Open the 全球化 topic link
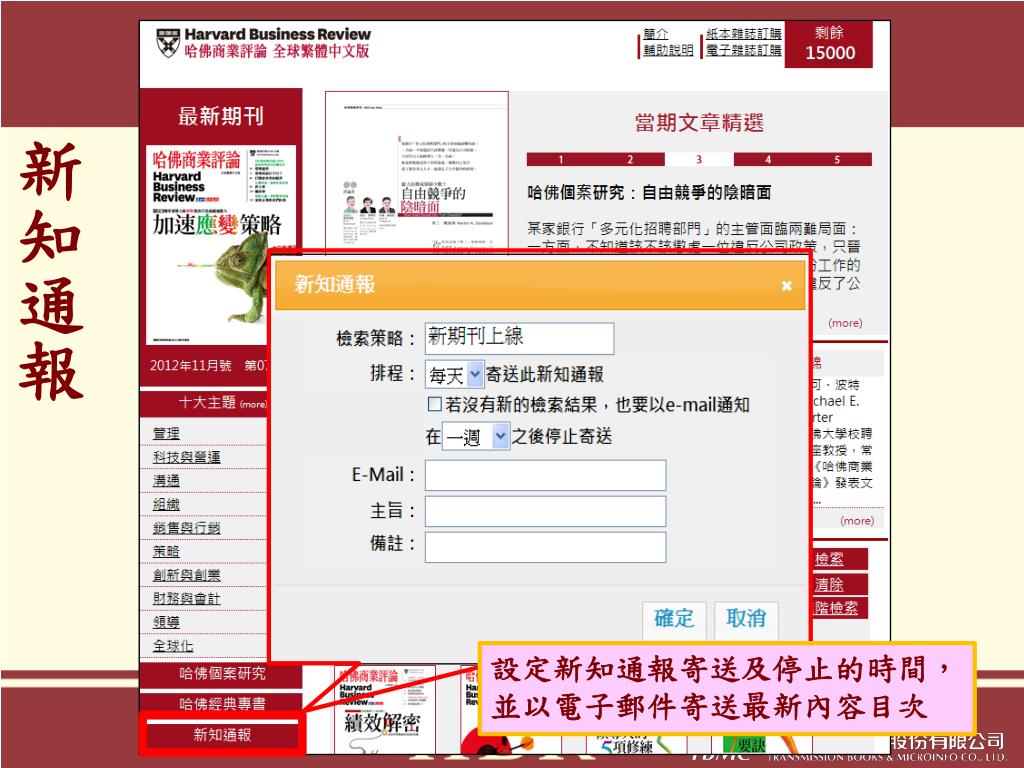Viewport: 1024px width, 768px height. (172, 646)
